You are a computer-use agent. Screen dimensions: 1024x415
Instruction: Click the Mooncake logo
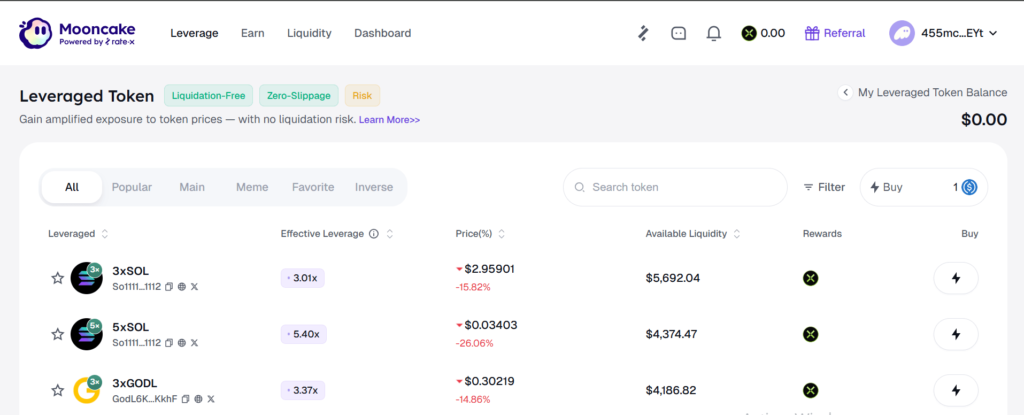pyautogui.click(x=77, y=33)
